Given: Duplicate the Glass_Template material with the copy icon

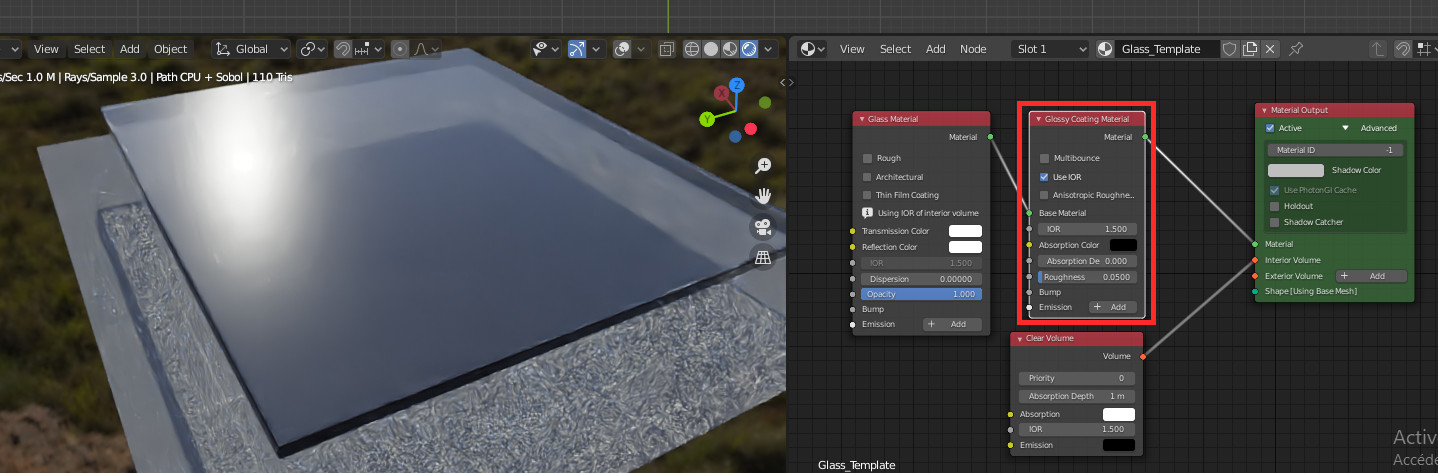Looking at the screenshot, I should coord(1250,49).
